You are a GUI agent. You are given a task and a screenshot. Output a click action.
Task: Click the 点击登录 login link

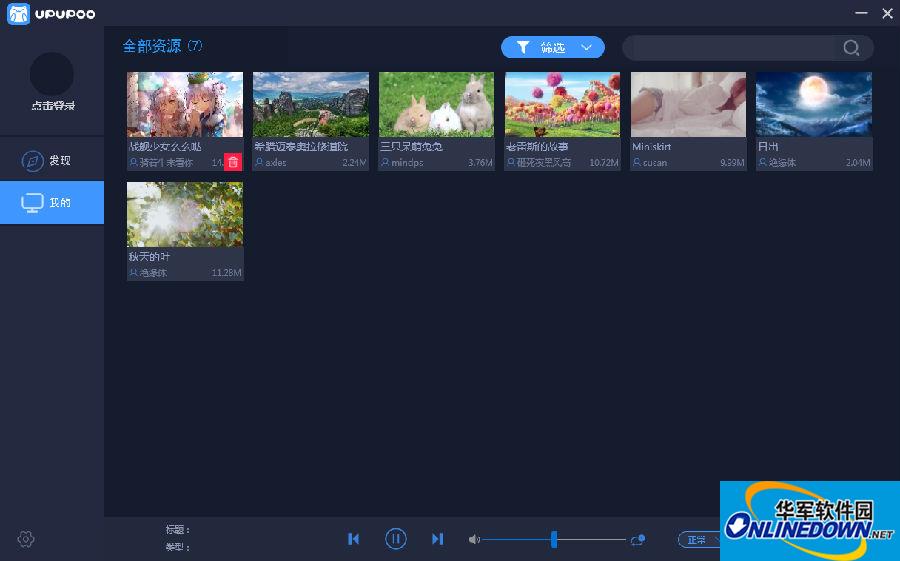click(52, 106)
